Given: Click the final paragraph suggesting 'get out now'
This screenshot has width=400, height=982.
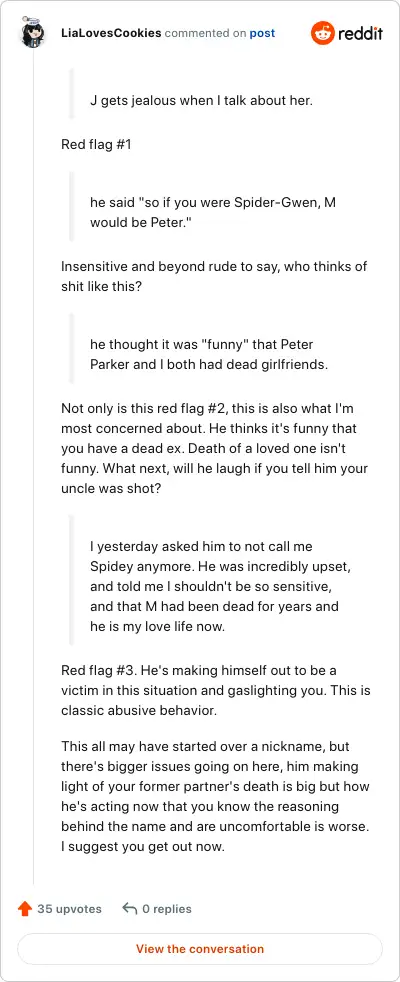Looking at the screenshot, I should point(215,797).
